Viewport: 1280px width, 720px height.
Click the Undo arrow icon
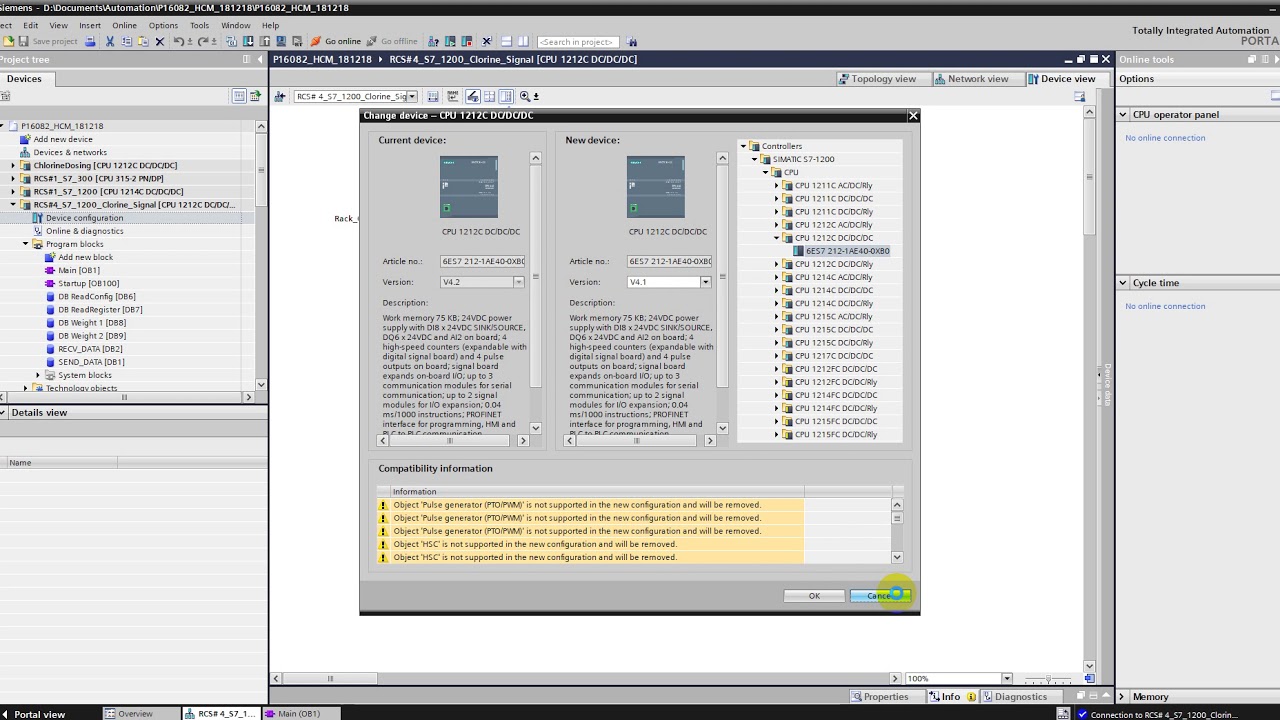click(179, 41)
